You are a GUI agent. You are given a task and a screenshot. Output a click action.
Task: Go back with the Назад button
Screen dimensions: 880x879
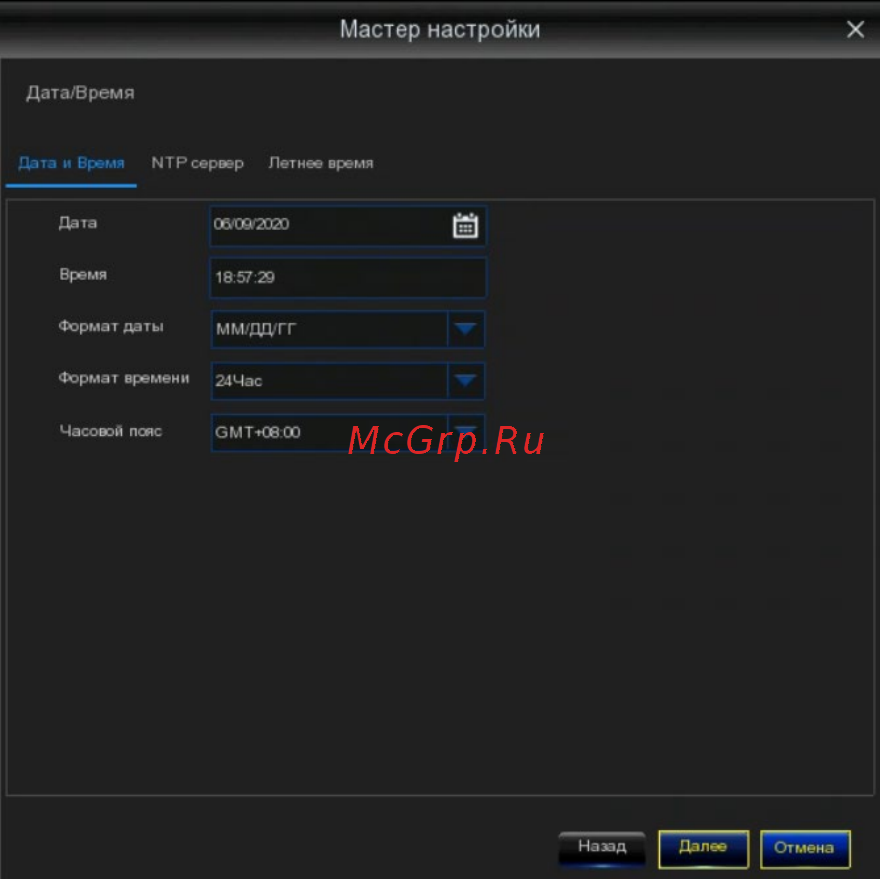(x=602, y=848)
